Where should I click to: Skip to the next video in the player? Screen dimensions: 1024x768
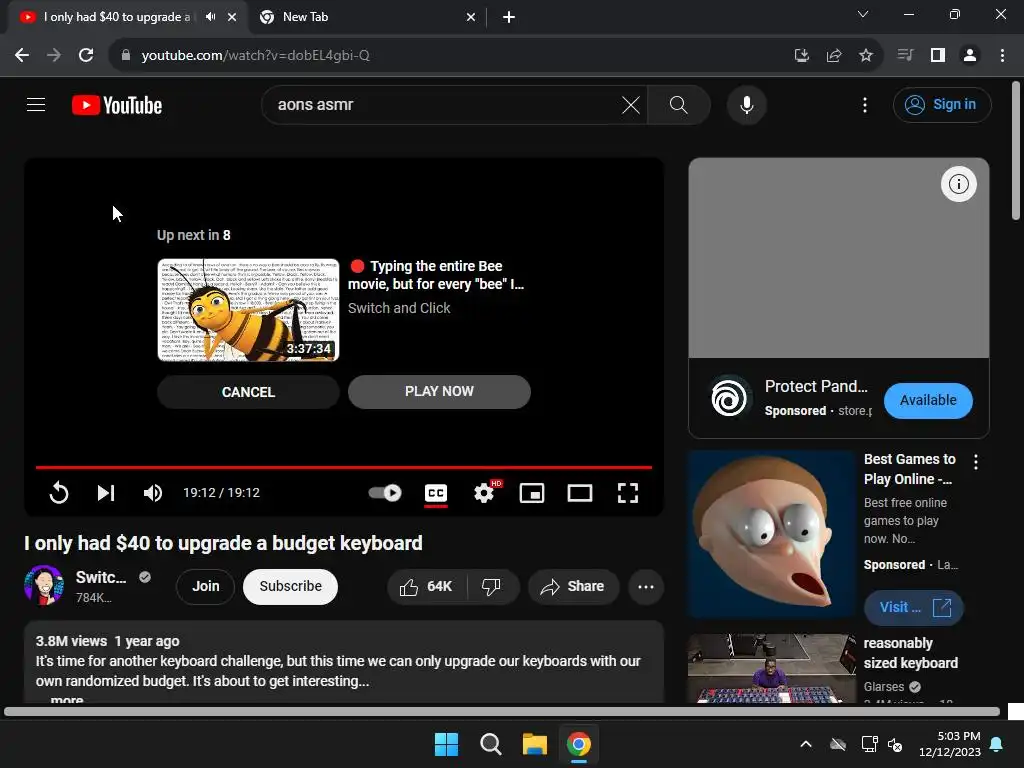106,492
